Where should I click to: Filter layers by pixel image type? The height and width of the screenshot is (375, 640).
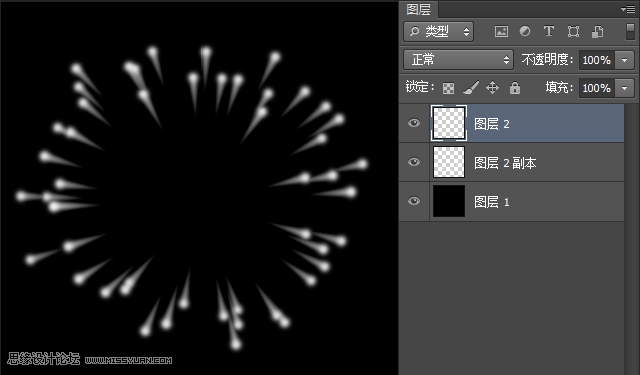pos(501,31)
